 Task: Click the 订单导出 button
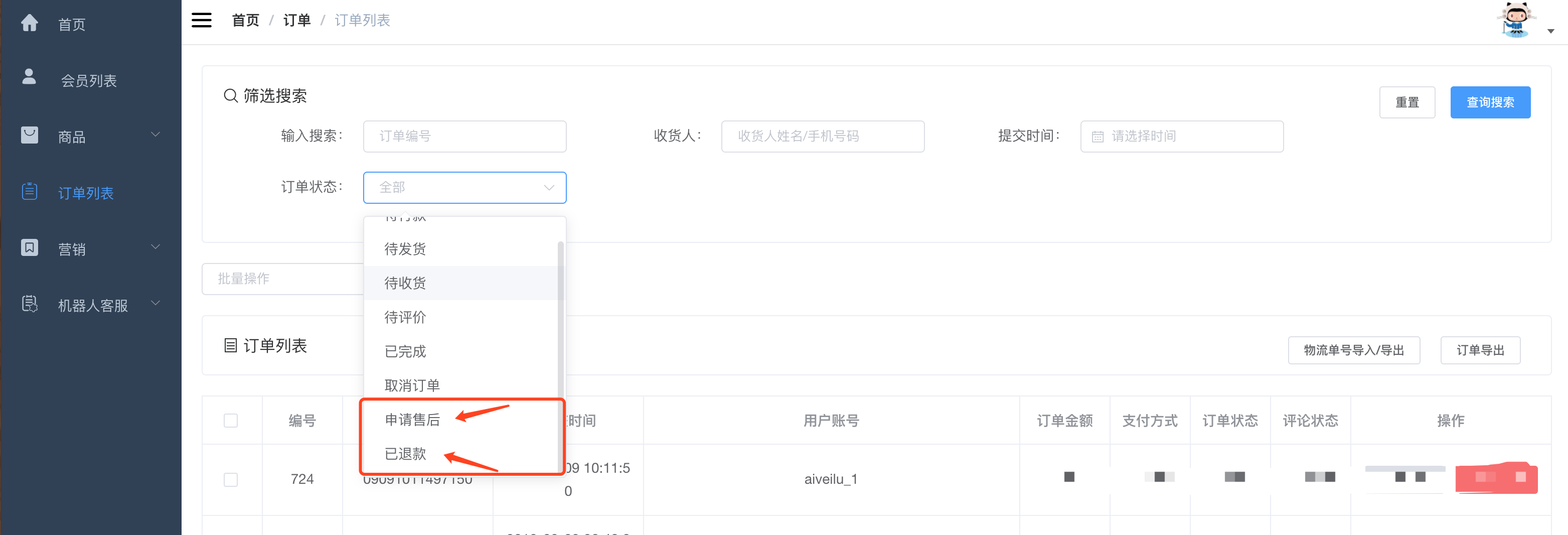(1480, 350)
